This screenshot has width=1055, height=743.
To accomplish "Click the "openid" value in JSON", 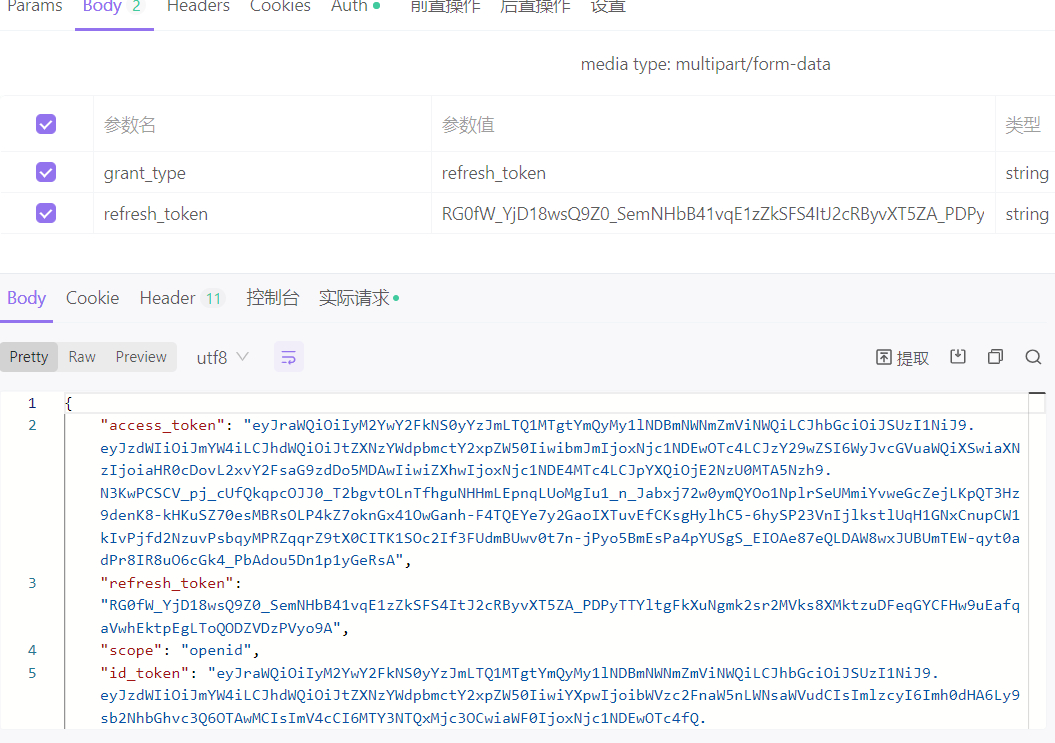I will (x=216, y=650).
